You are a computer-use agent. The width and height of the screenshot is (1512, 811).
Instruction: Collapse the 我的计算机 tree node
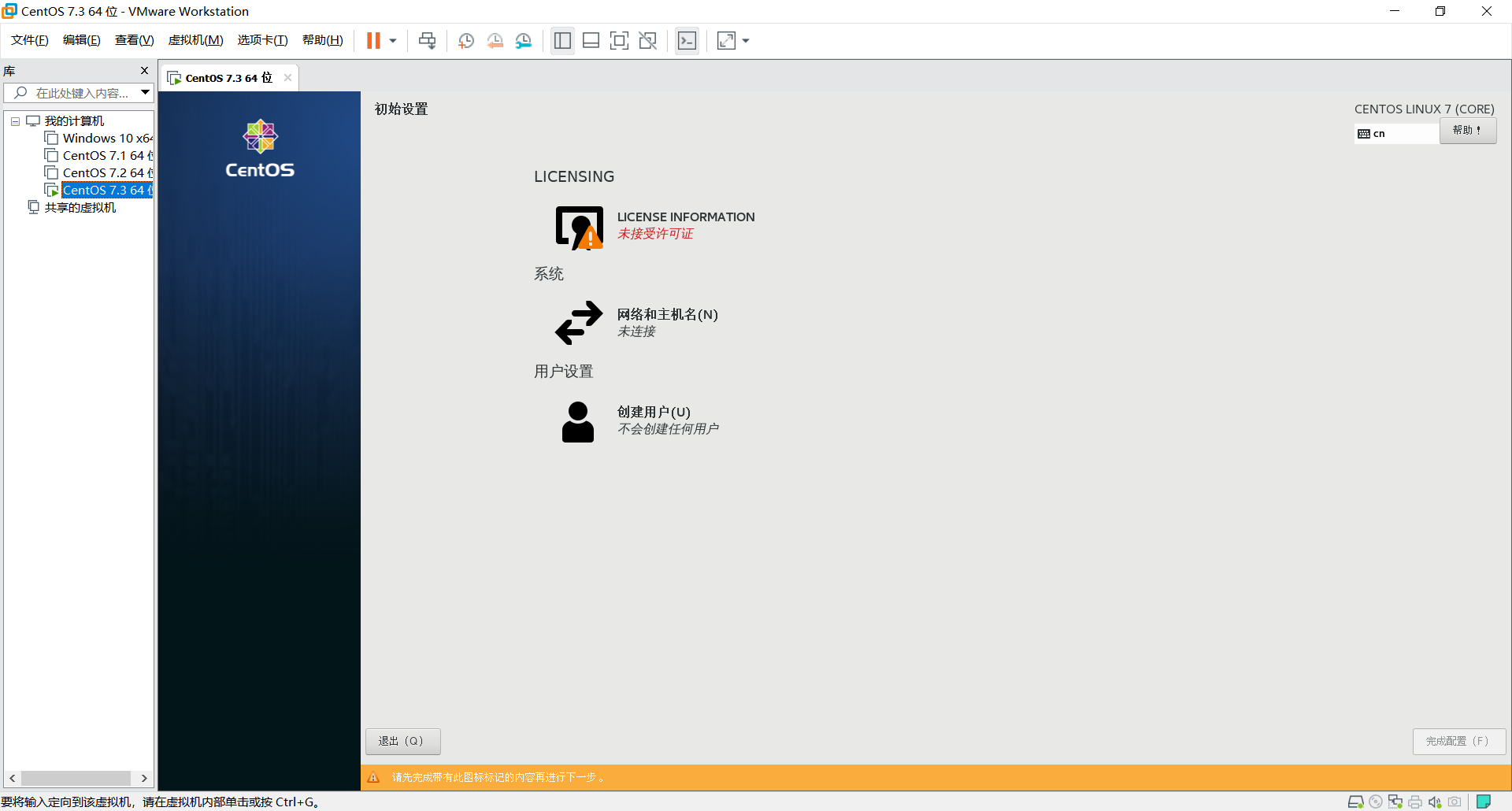coord(15,121)
